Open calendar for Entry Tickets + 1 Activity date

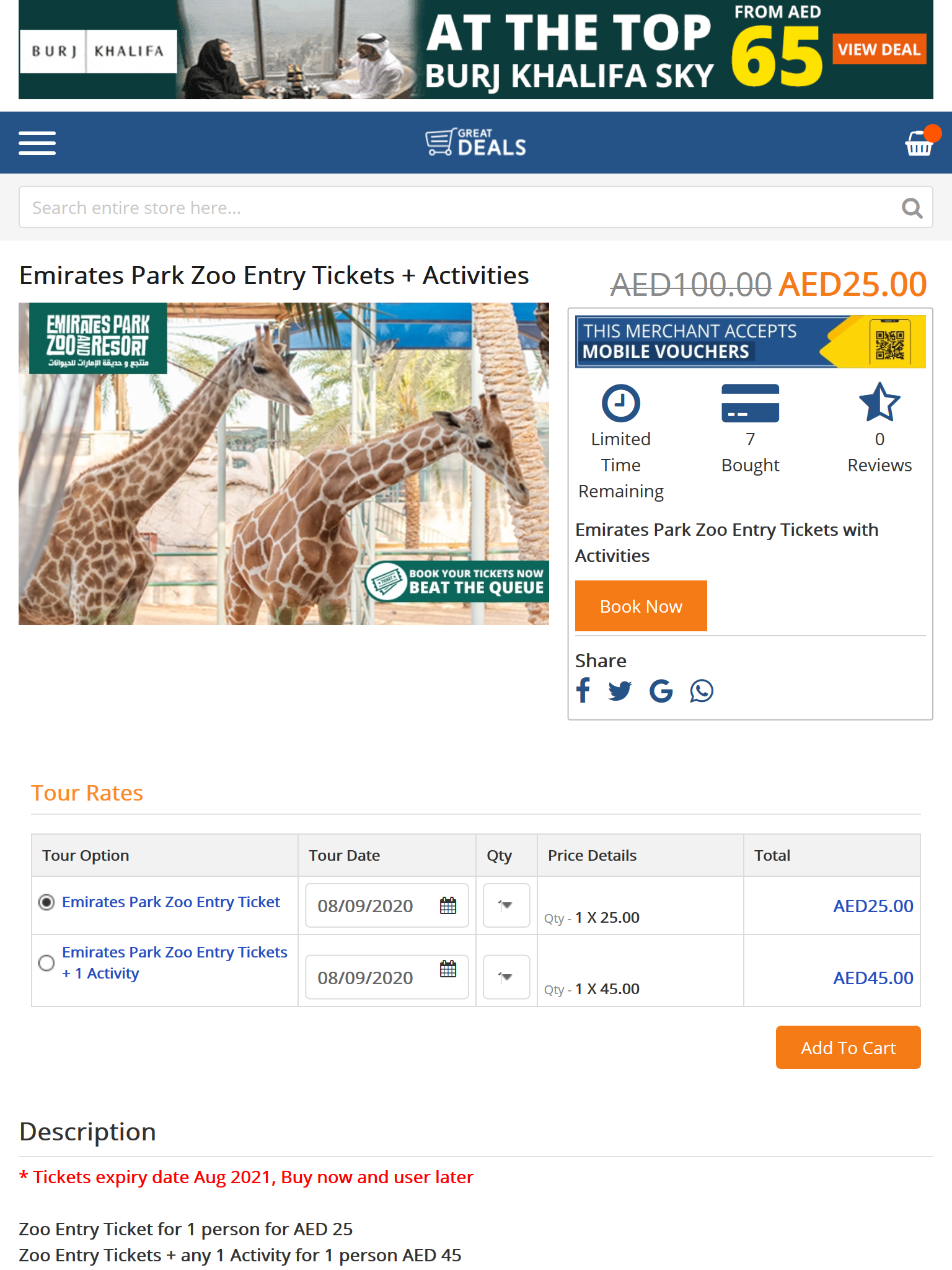[x=448, y=969]
